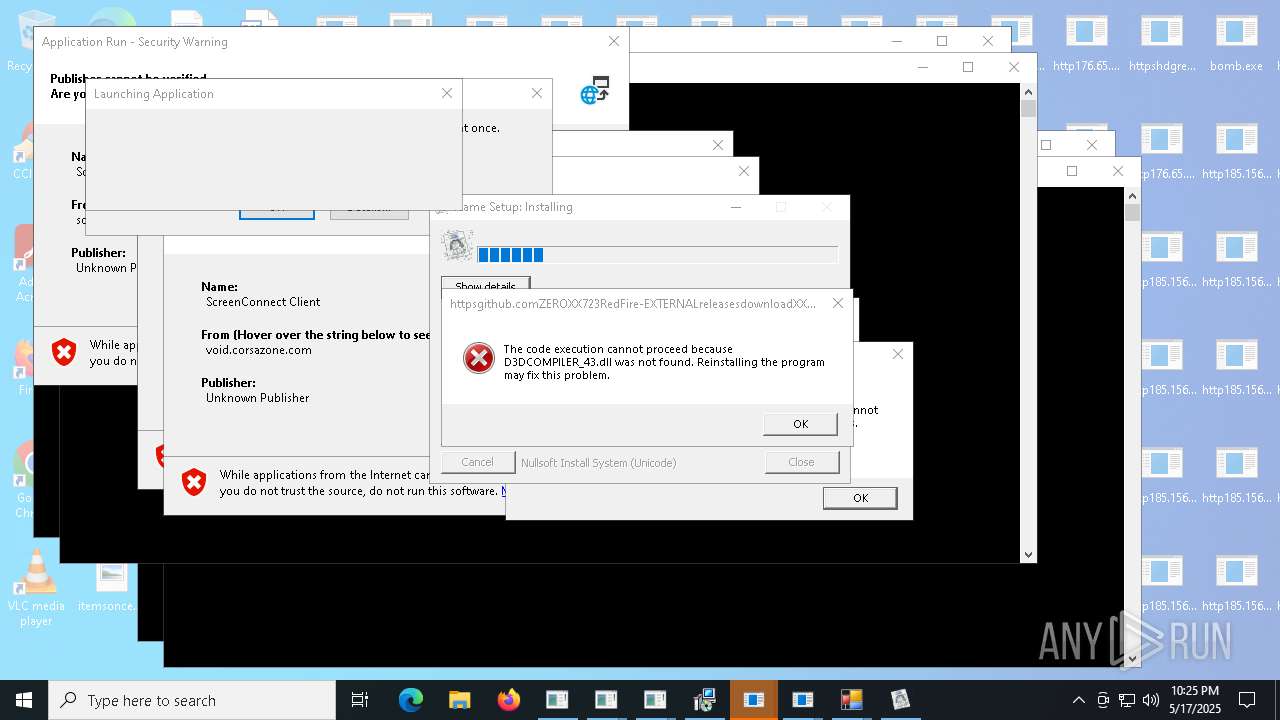Screen dimensions: 1280x720
Task: Click the 'ScreenConnect Client' name text
Action: click(263, 302)
